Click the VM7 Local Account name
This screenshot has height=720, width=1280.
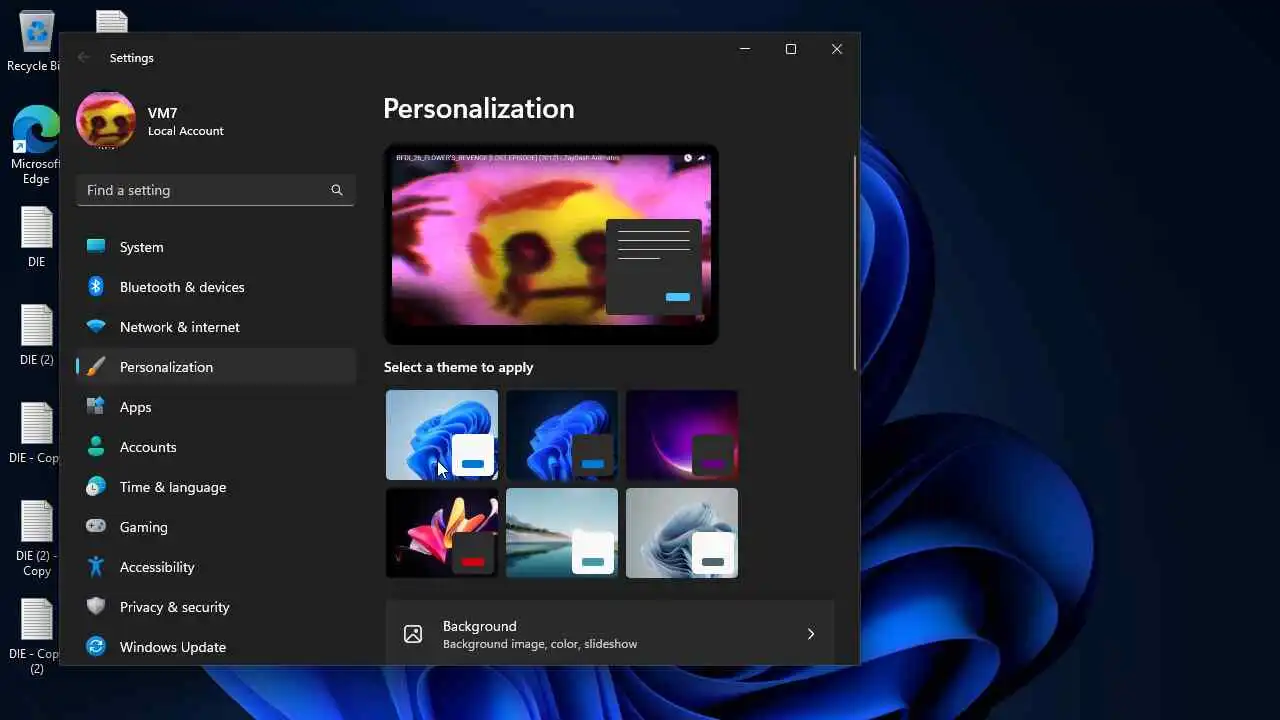[x=186, y=121]
